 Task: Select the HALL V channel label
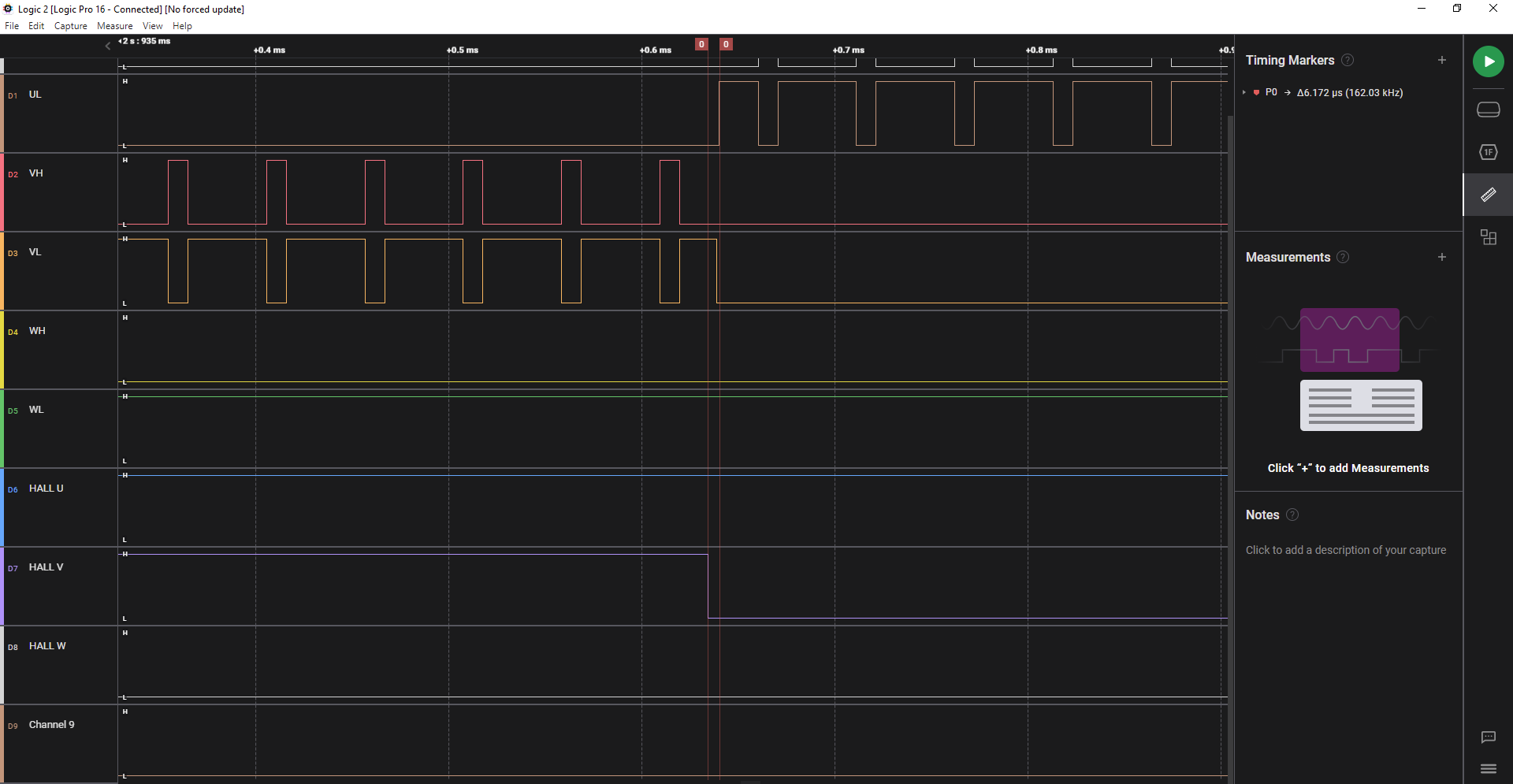click(46, 567)
